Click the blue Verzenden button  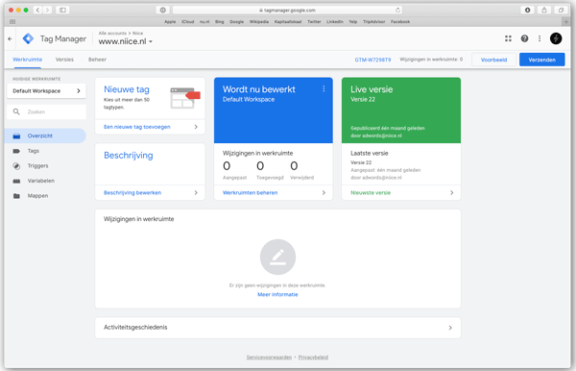[x=542, y=60]
